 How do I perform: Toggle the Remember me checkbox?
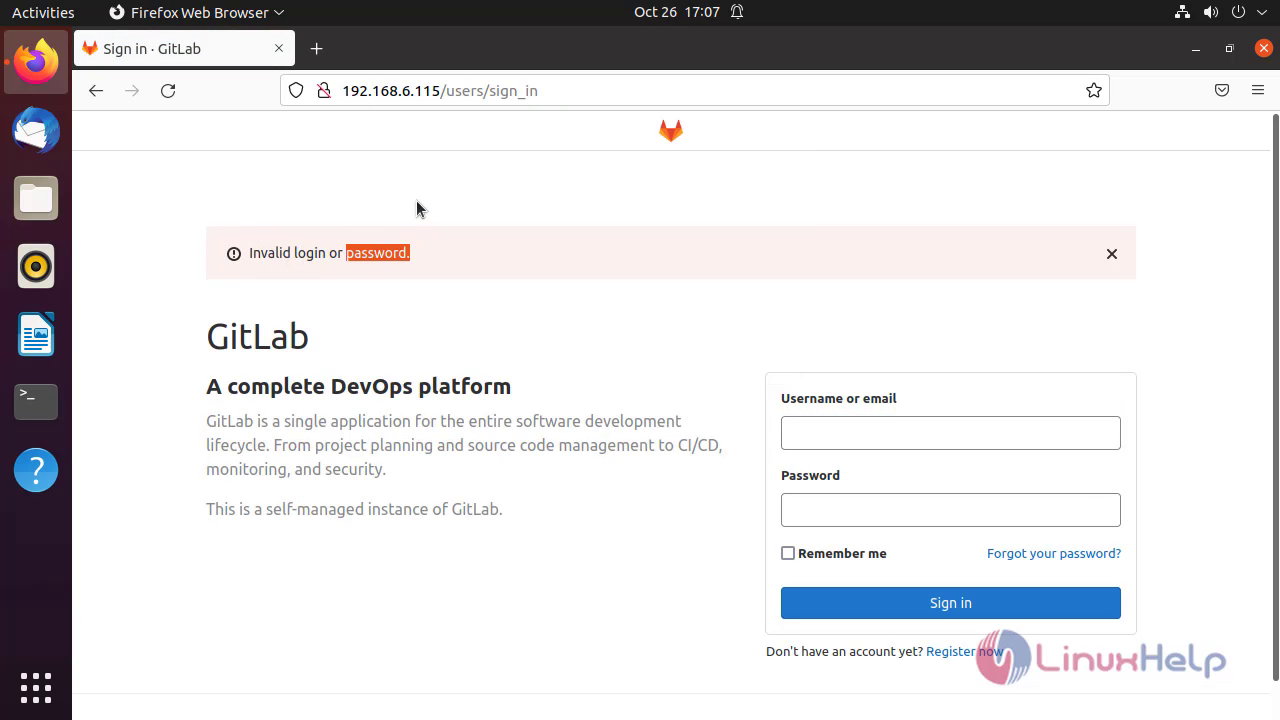pyautogui.click(x=788, y=553)
